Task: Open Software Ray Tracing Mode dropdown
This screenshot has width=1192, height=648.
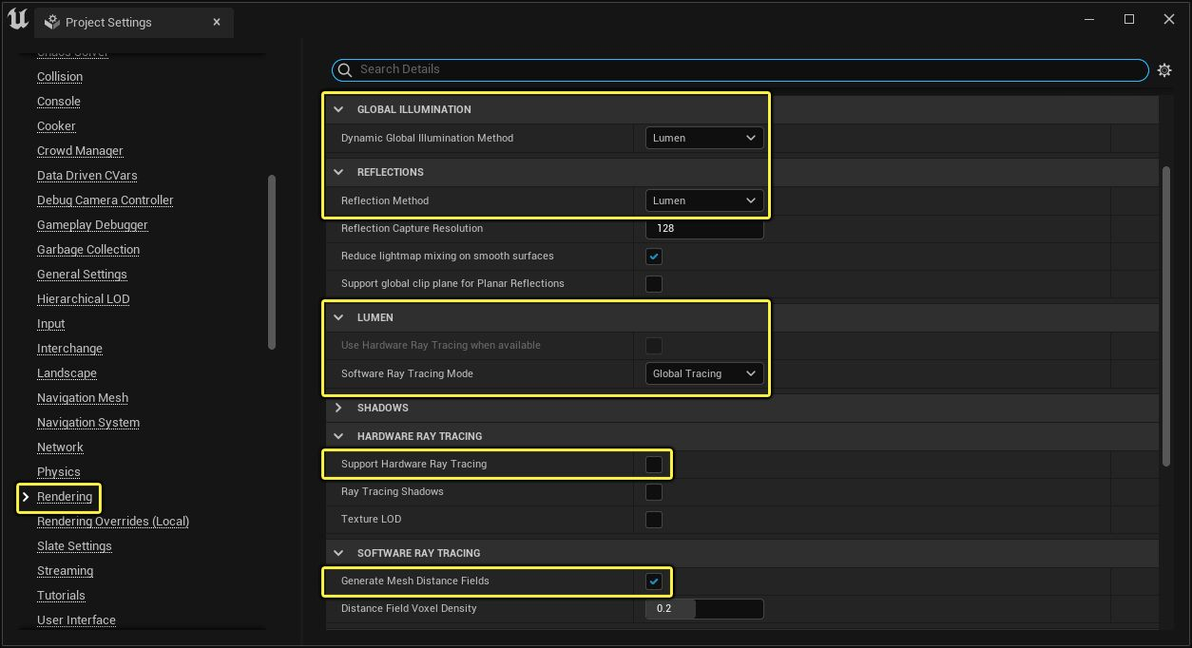Action: click(704, 374)
